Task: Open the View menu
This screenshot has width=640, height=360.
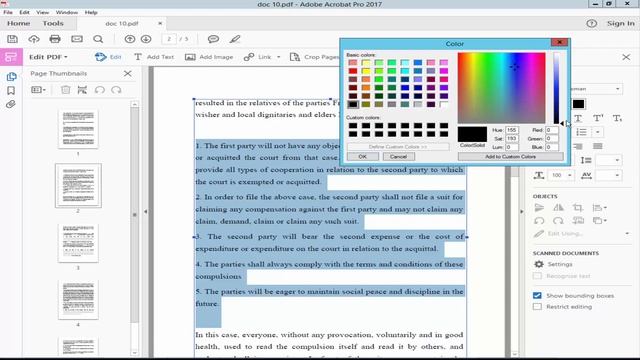Action: click(42, 12)
